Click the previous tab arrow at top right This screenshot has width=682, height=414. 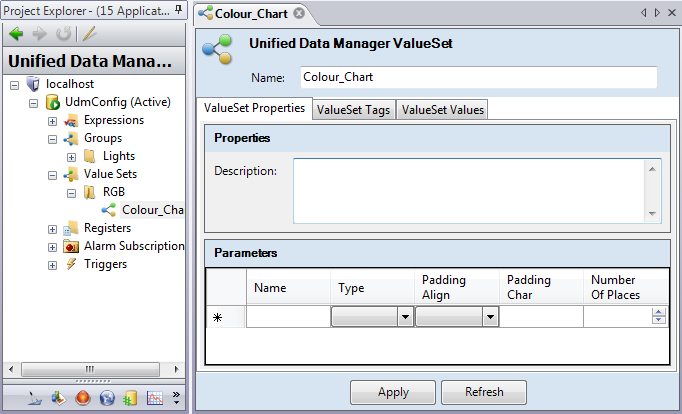(x=643, y=13)
